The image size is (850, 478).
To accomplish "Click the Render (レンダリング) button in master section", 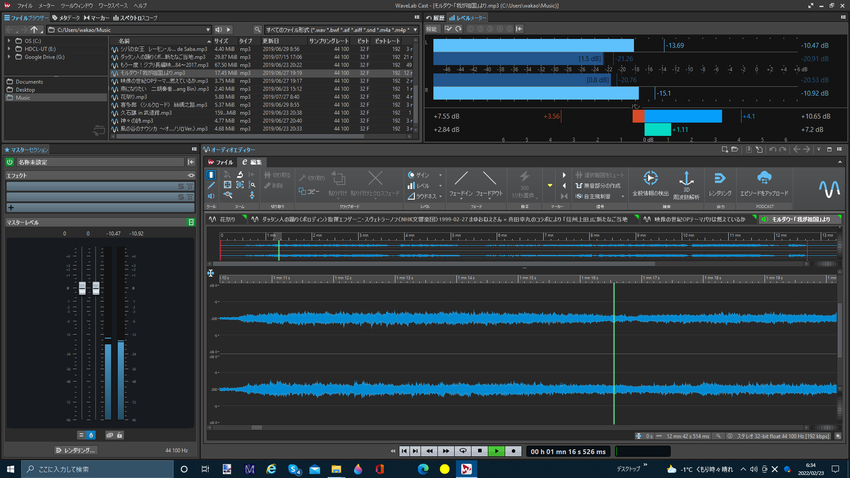I will click(x=76, y=450).
